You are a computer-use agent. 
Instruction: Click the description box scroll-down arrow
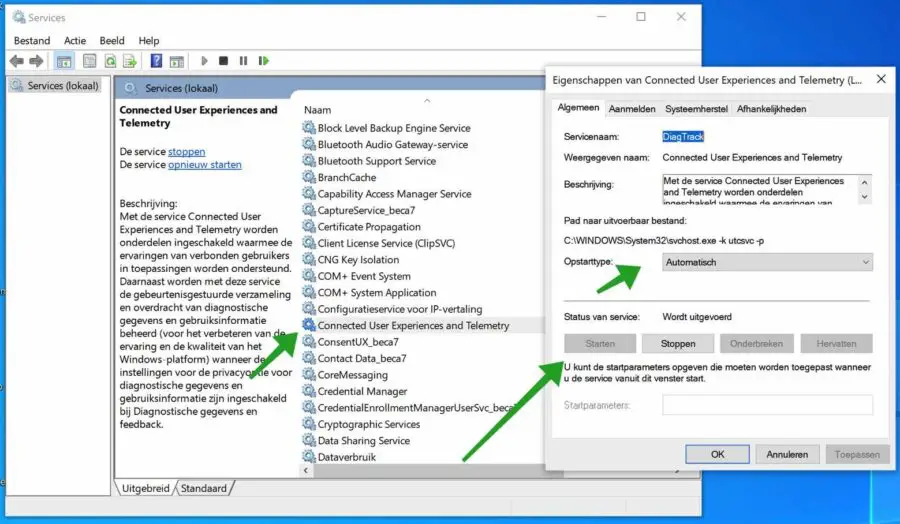(864, 196)
